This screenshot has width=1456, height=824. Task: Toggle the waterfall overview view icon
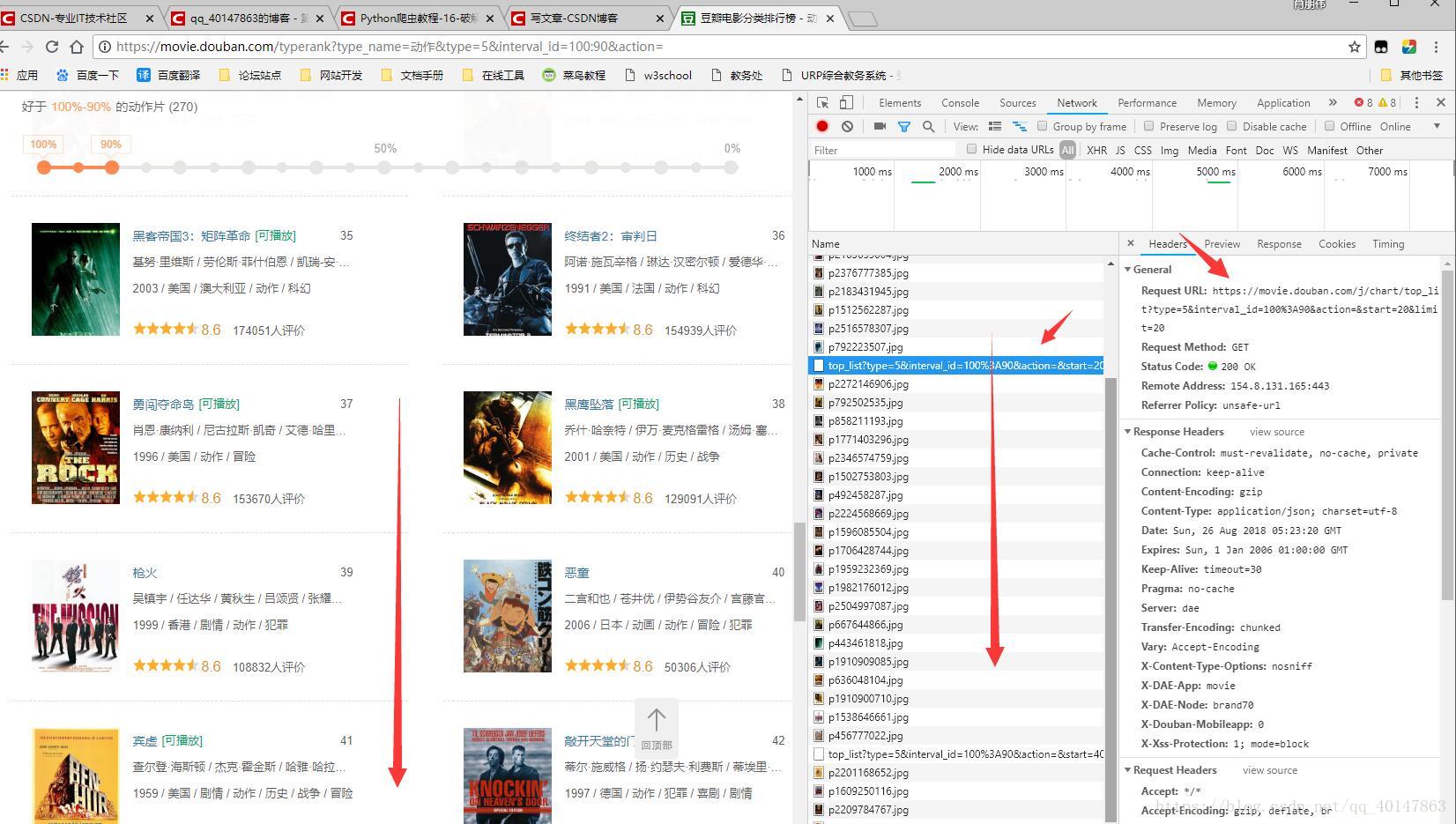pos(1020,126)
